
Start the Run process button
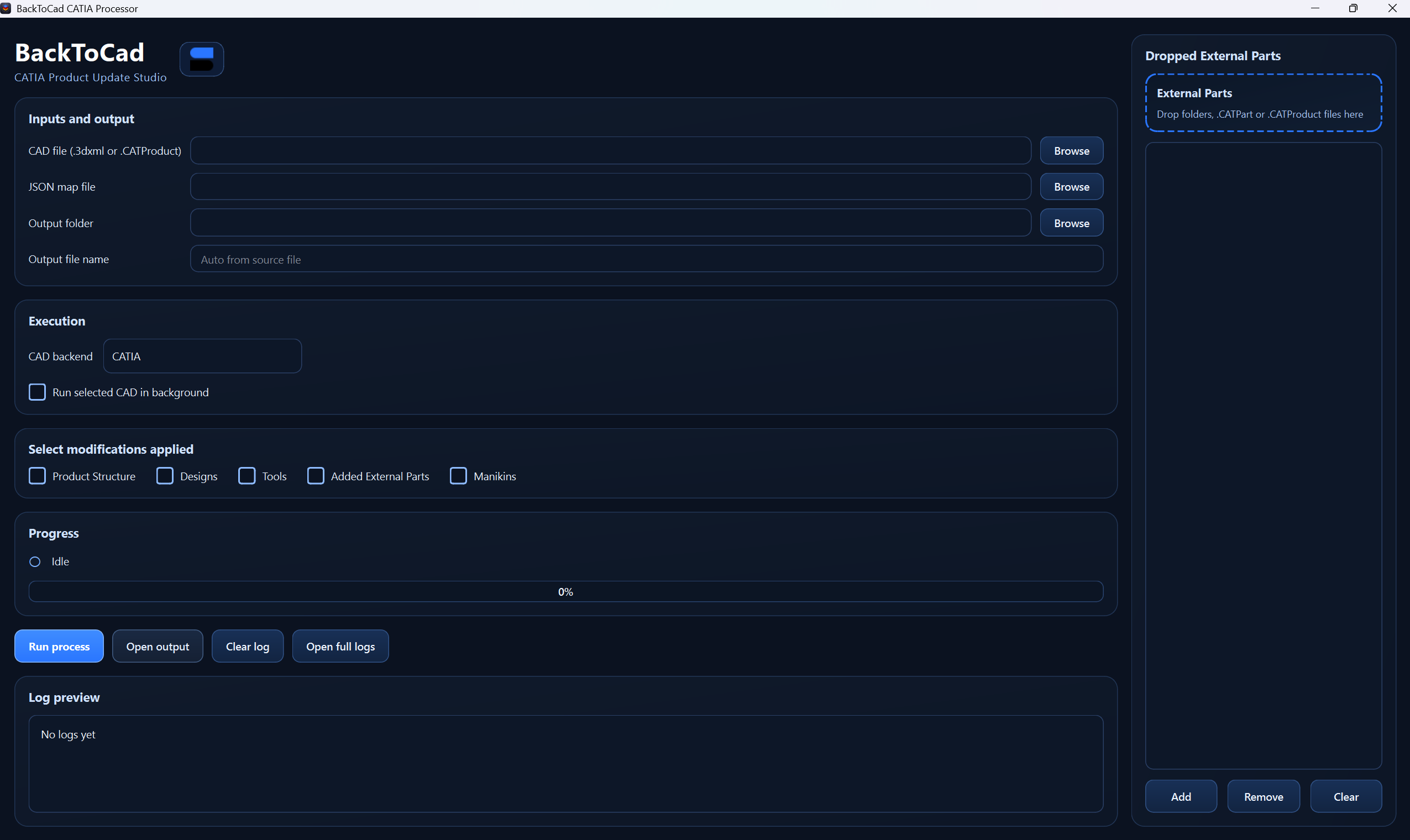click(59, 647)
